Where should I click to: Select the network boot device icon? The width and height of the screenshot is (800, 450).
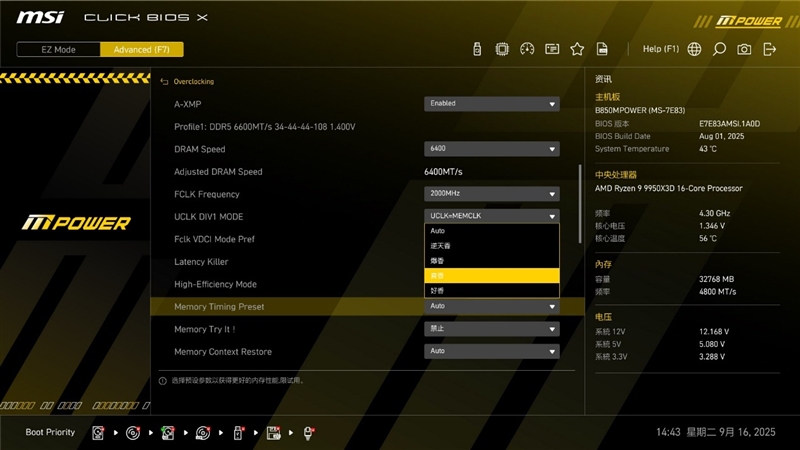308,433
